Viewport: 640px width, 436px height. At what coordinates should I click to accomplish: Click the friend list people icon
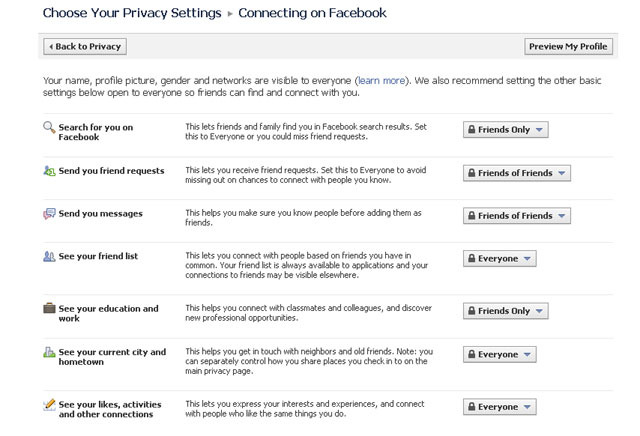[x=49, y=257]
